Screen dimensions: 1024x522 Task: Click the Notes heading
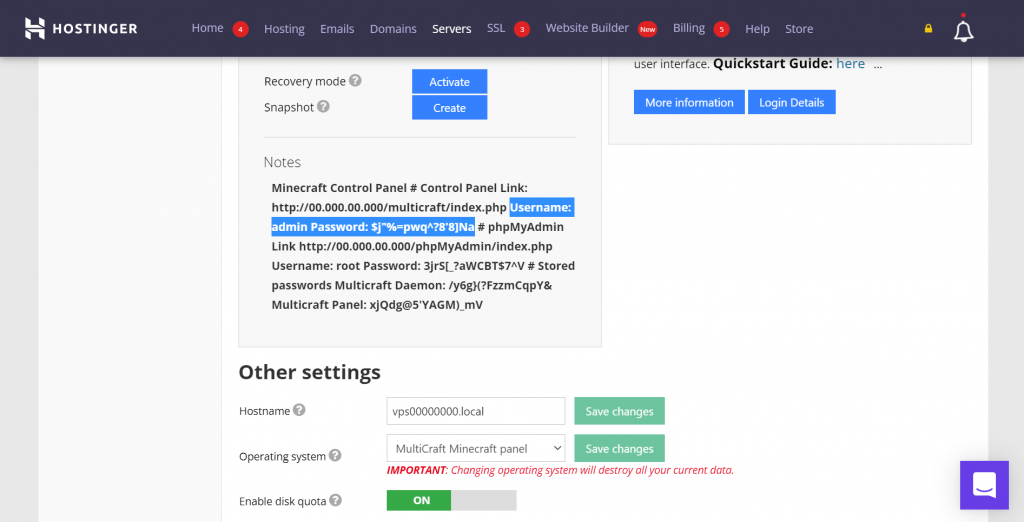click(282, 162)
